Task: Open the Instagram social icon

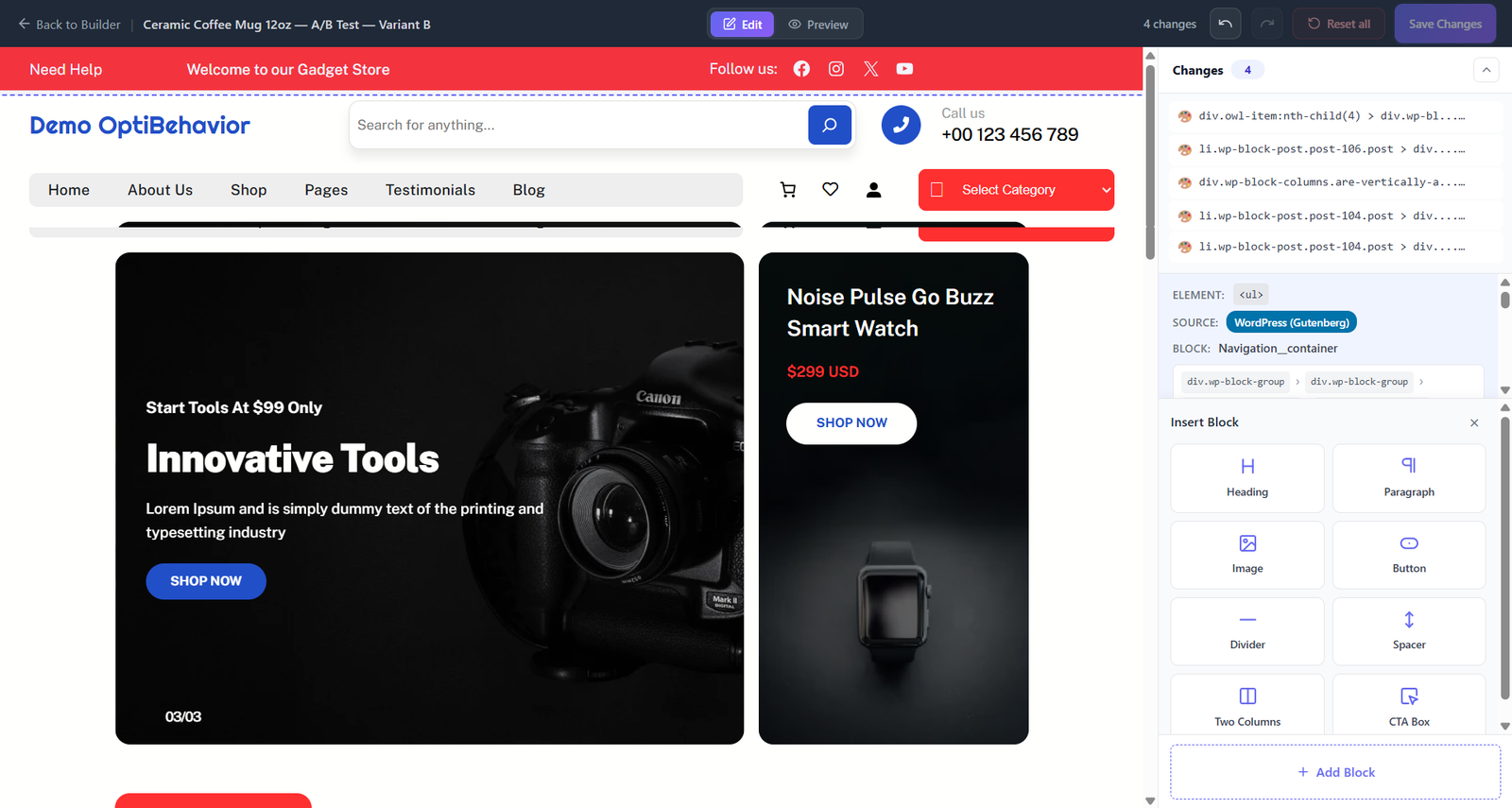Action: [836, 69]
